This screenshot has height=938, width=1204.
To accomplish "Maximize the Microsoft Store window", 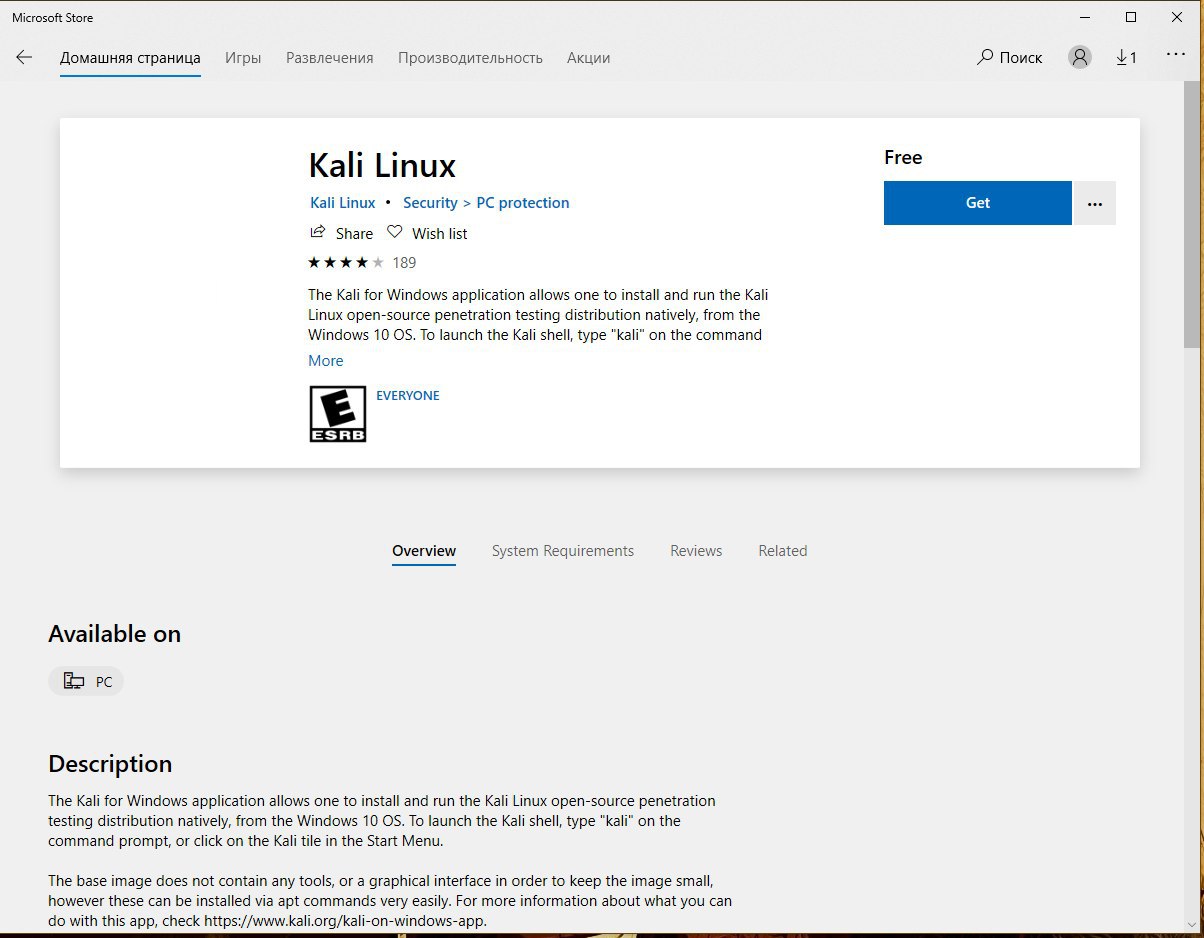I will 1131,17.
